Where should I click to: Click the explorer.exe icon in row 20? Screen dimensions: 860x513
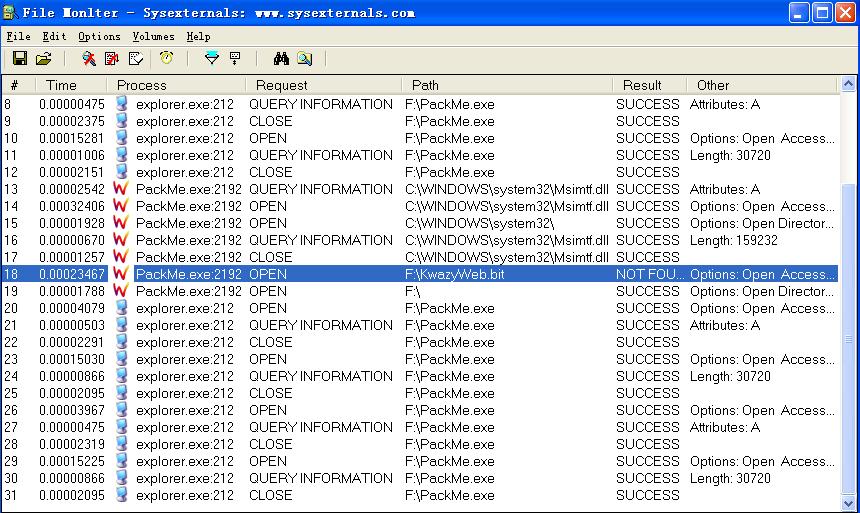(122, 308)
